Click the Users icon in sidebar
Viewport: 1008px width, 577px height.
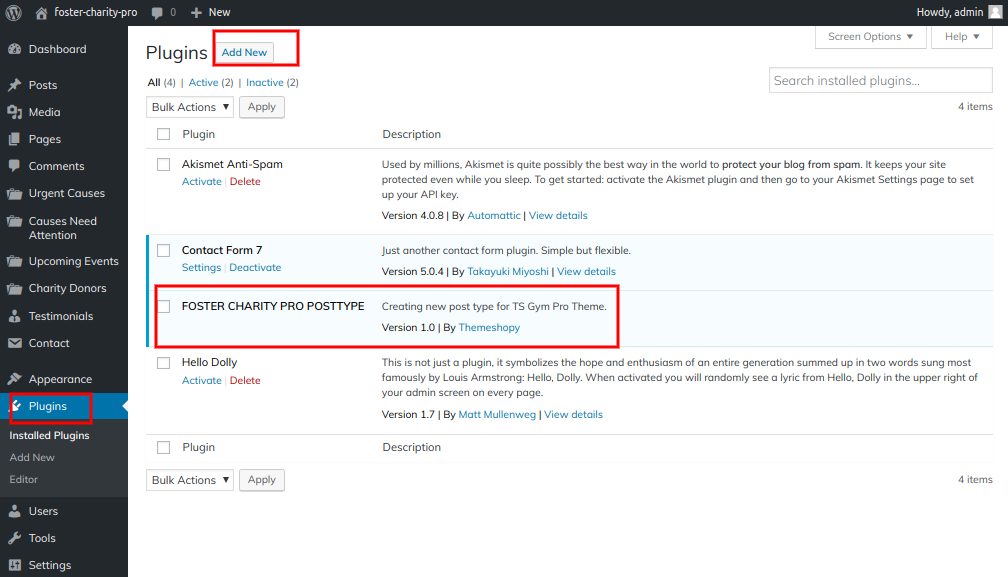14,511
